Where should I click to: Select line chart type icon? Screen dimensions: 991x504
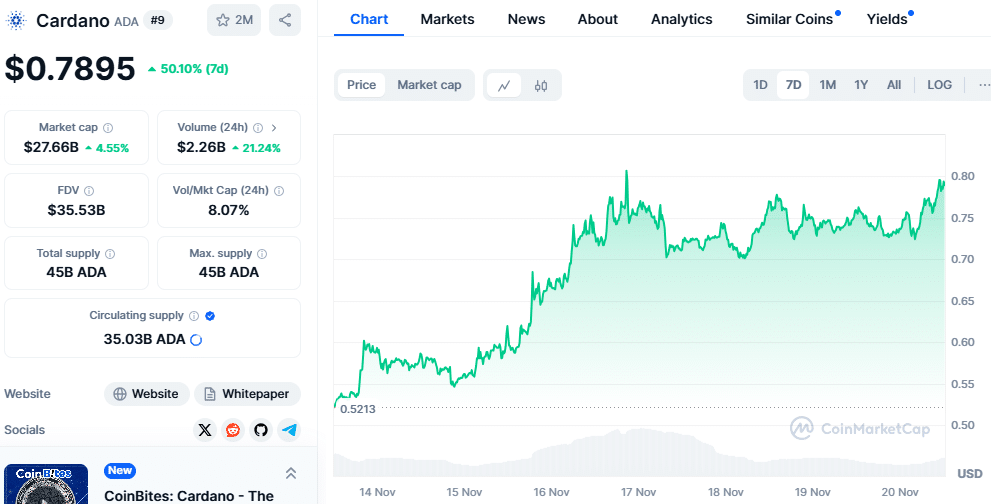[x=504, y=85]
